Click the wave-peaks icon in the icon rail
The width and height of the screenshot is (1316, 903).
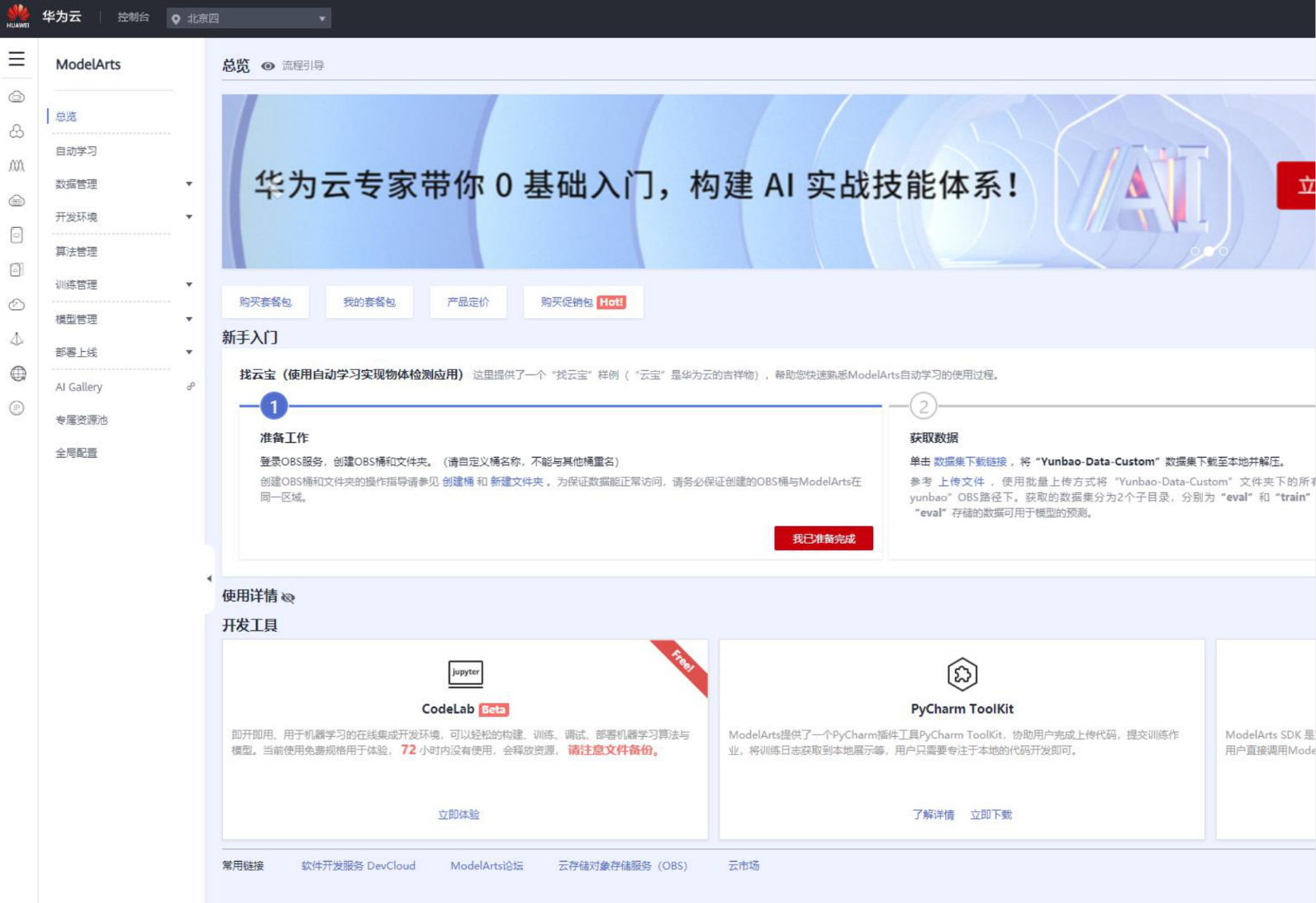point(17,166)
